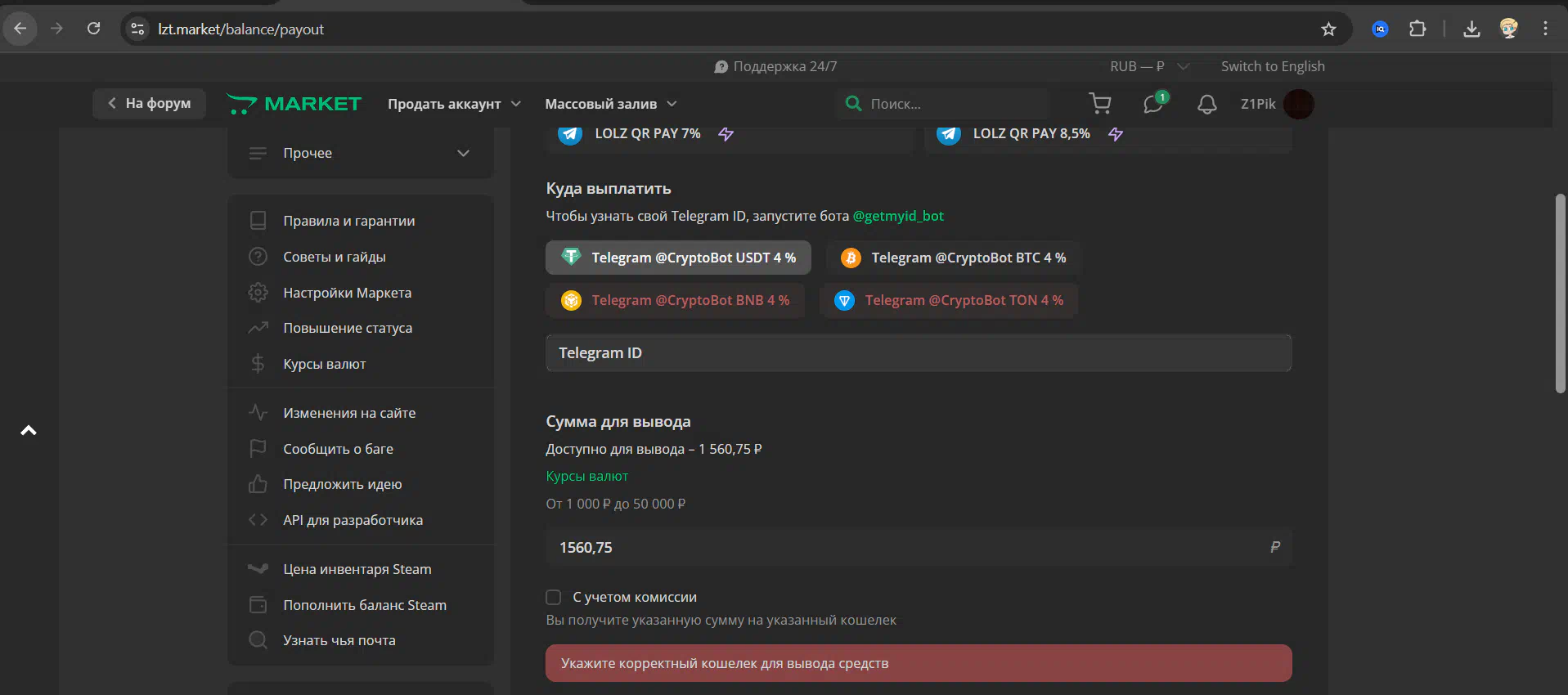Click the search magnifier icon
The width and height of the screenshot is (1568, 695).
853,104
